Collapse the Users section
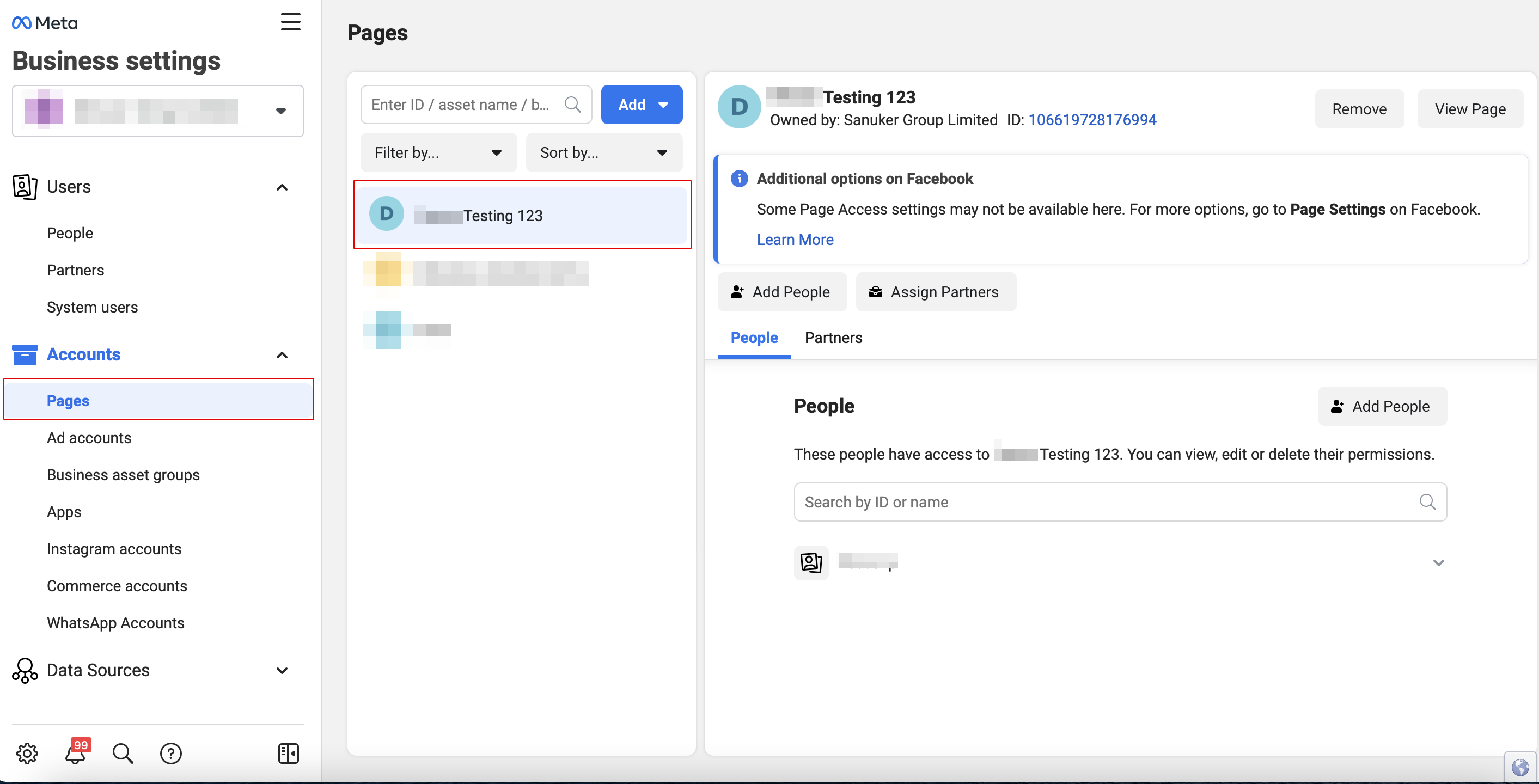1539x784 pixels. coord(282,187)
